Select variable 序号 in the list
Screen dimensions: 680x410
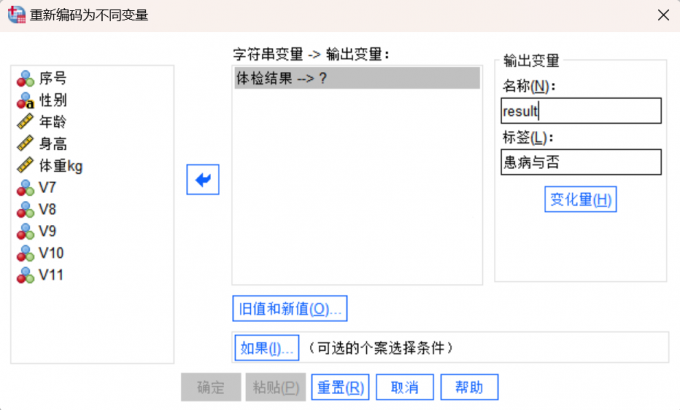click(x=52, y=79)
